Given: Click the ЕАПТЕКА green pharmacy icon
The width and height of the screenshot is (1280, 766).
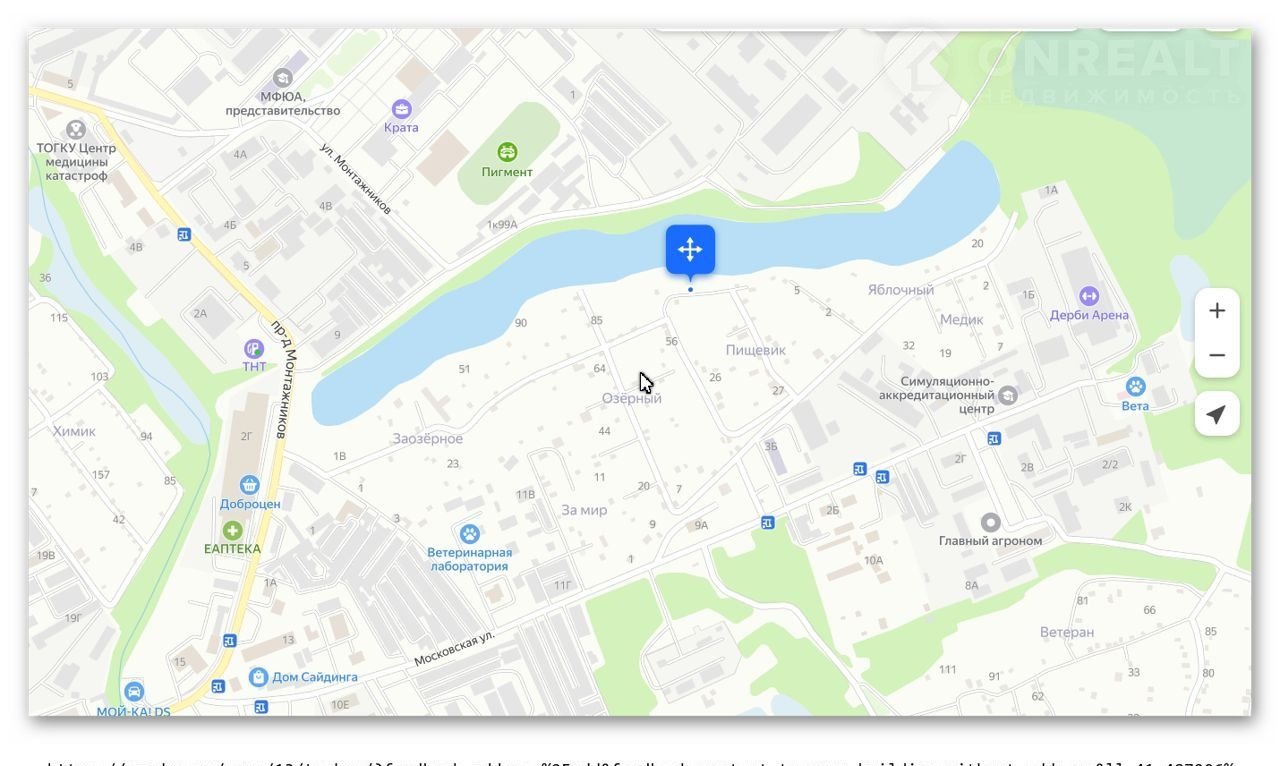Looking at the screenshot, I should (232, 530).
